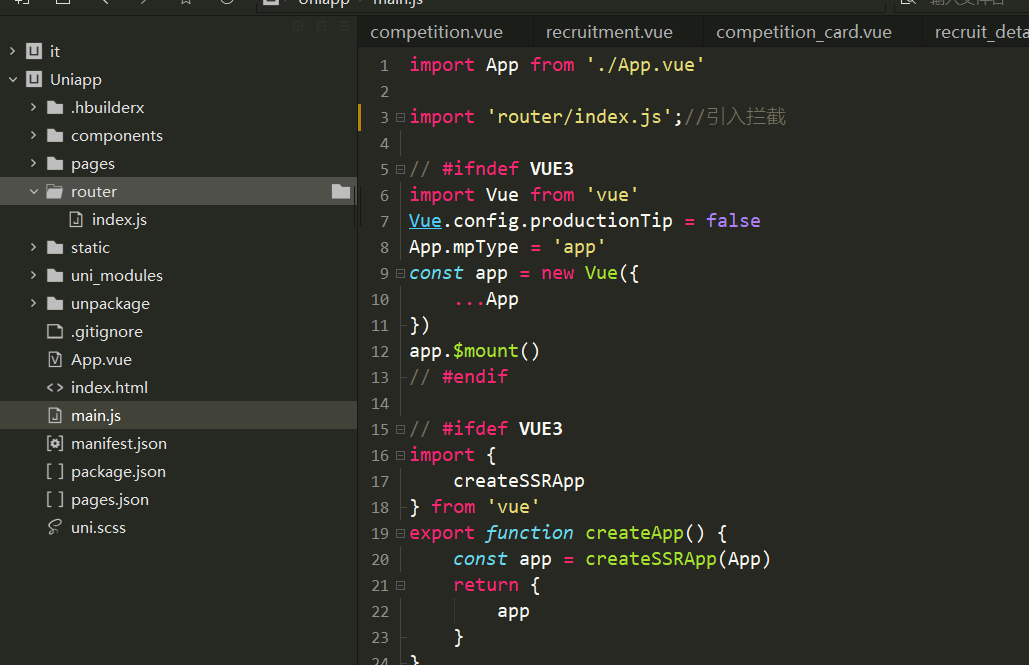Fold the createApp function at line 19
The image size is (1029, 665).
tap(400, 533)
